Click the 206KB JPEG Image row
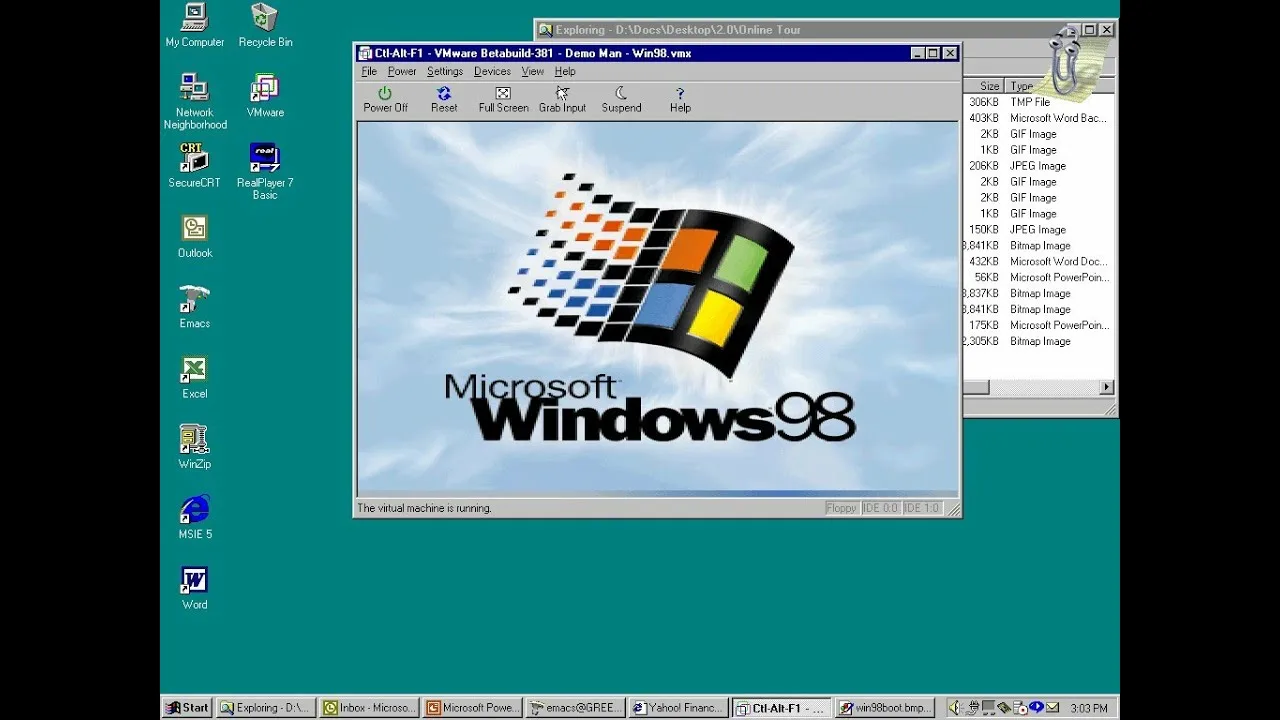1280x720 pixels. (x=1038, y=166)
